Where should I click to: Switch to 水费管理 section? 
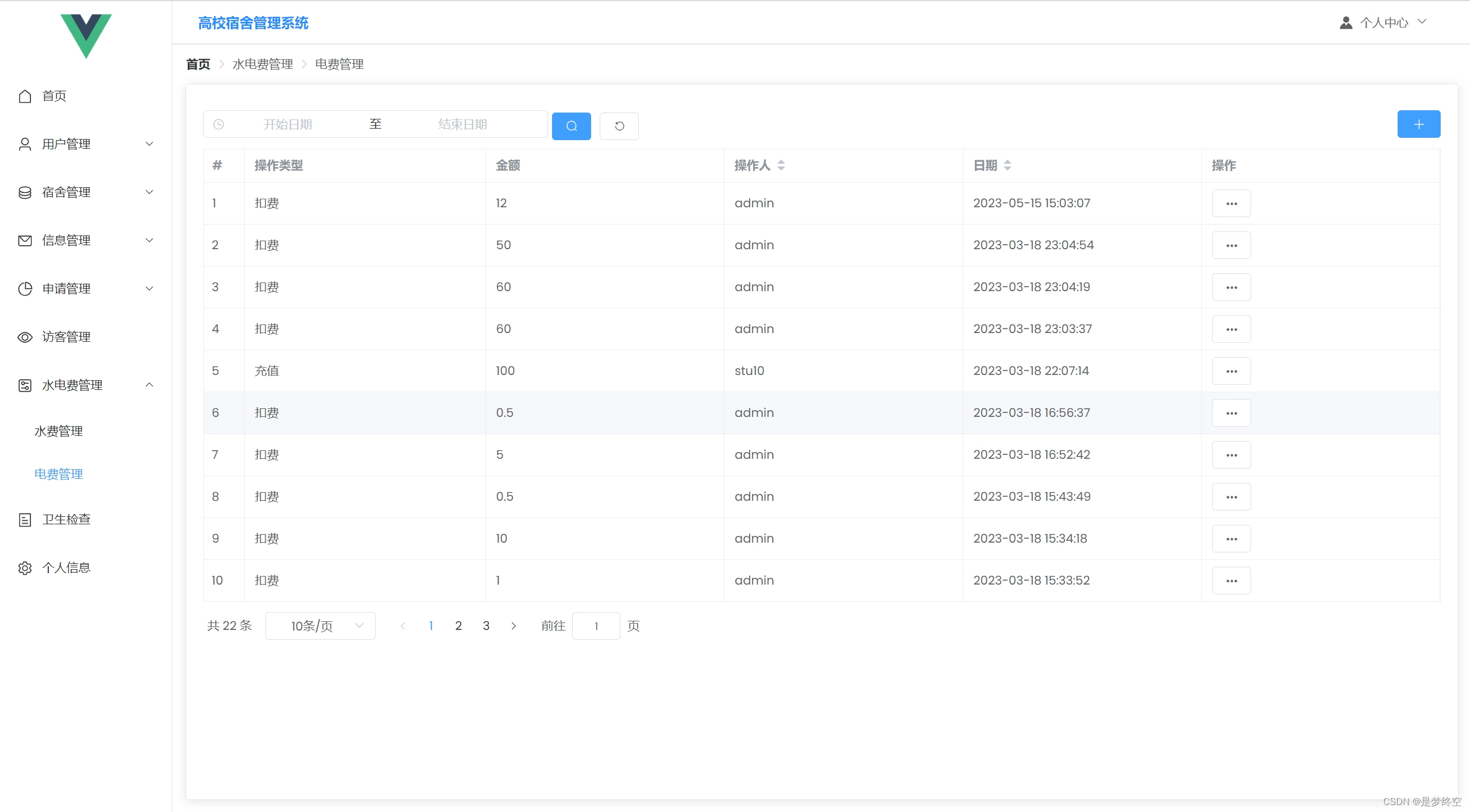59,431
